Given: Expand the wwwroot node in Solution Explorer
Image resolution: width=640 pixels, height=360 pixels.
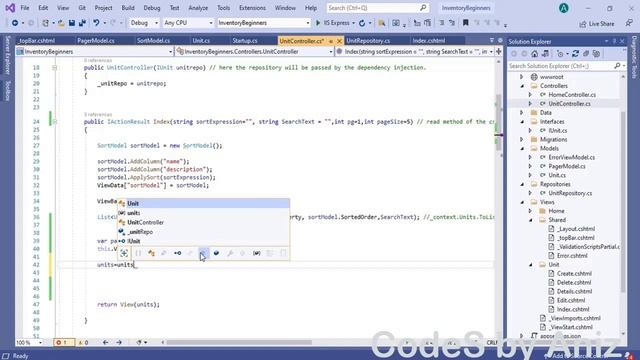Looking at the screenshot, I should (x=521, y=77).
